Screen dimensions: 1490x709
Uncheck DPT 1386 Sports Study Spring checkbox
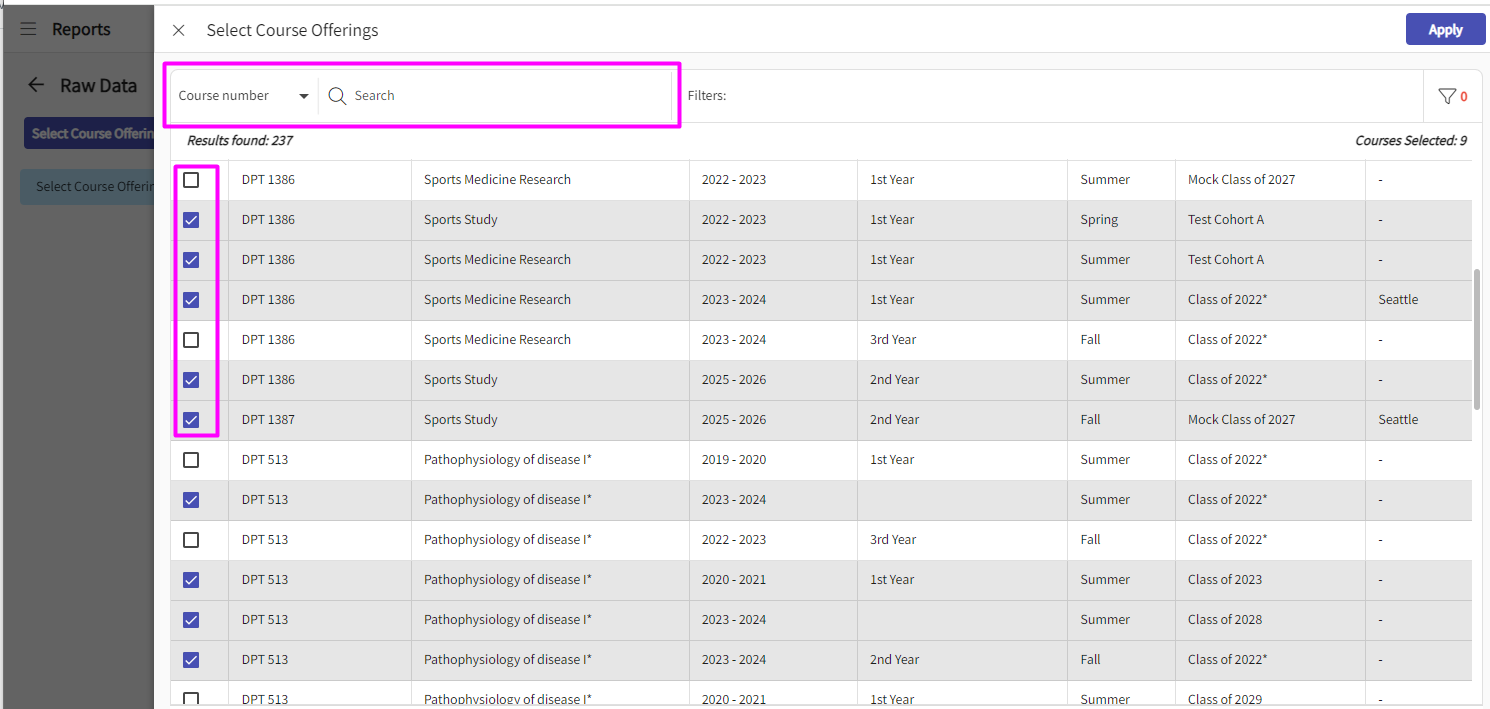click(191, 220)
